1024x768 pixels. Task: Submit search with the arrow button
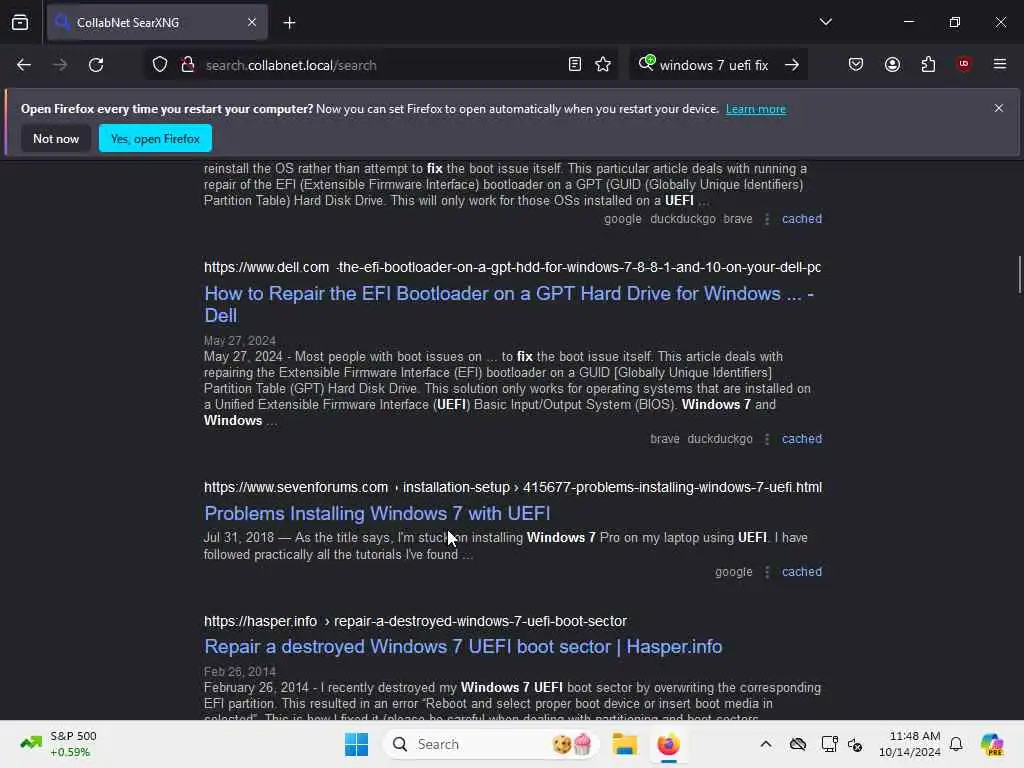[x=792, y=65]
